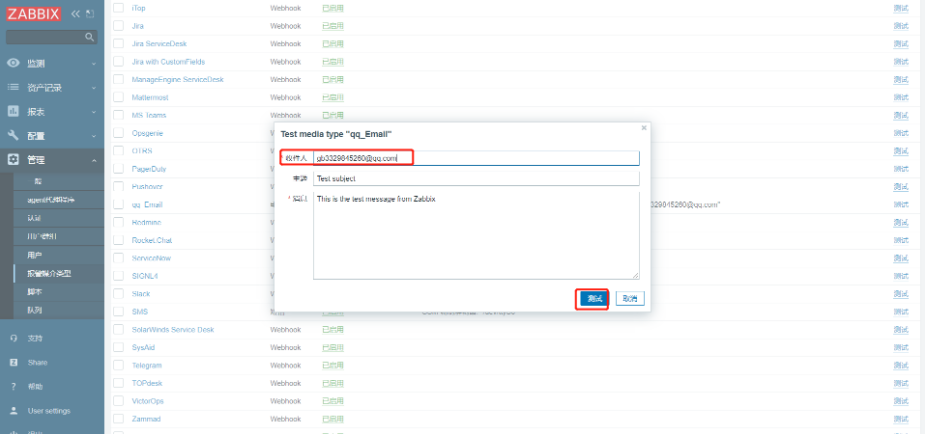Click the 已启用 status for Jira row

tap(333, 26)
